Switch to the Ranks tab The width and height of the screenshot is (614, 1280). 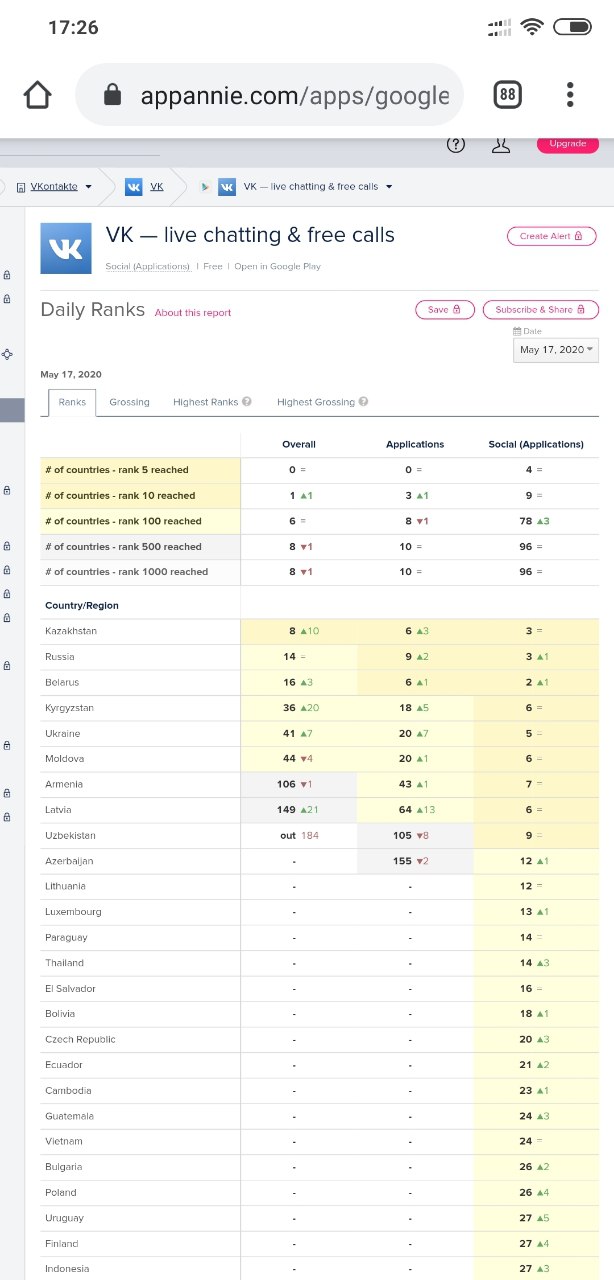tap(72, 402)
